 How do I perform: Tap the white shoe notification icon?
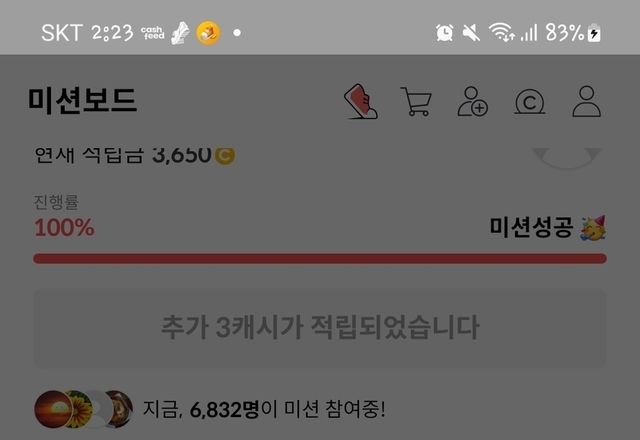pyautogui.click(x=180, y=33)
